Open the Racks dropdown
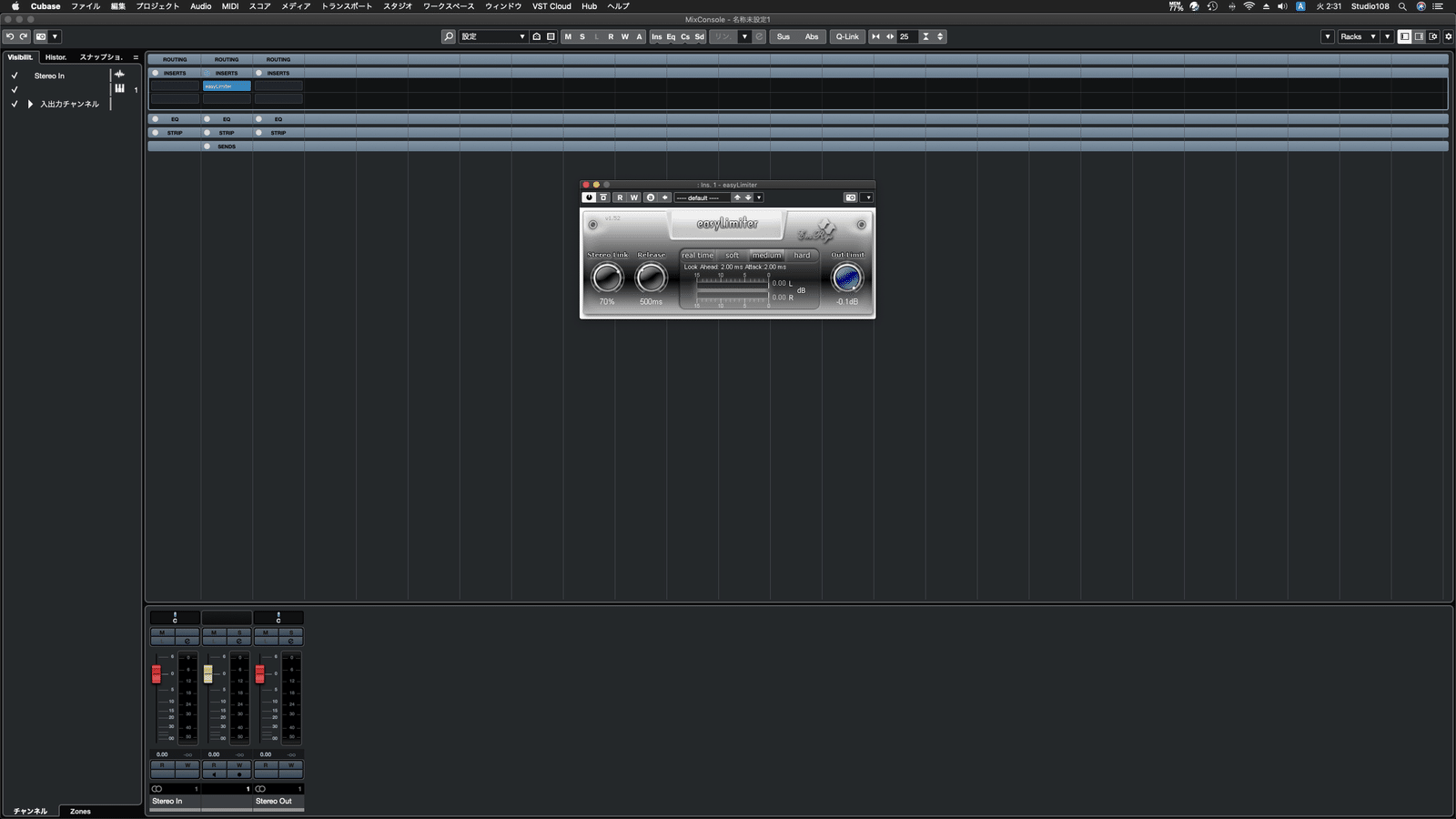1456x819 pixels. [1358, 36]
